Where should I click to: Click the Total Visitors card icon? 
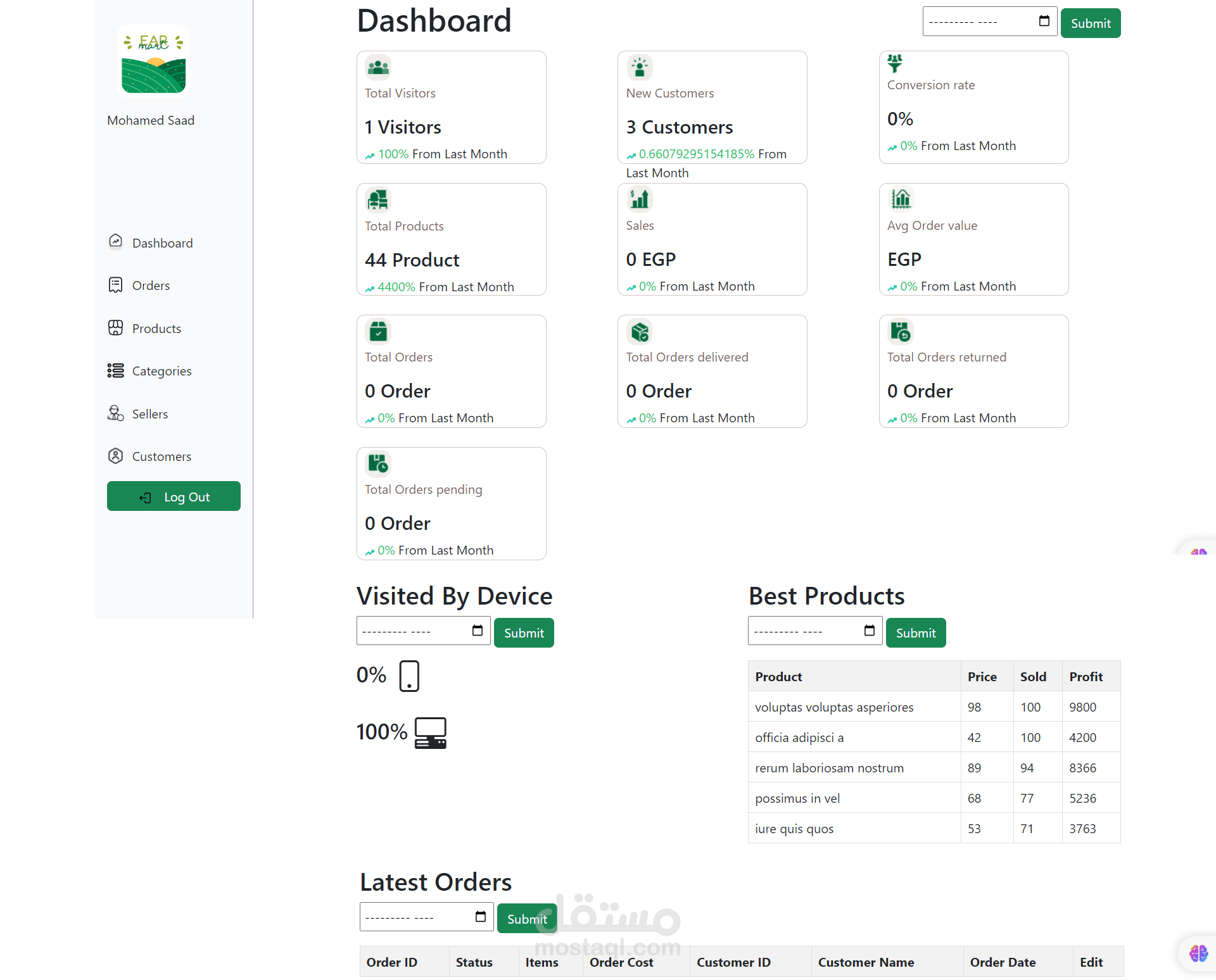coord(378,67)
